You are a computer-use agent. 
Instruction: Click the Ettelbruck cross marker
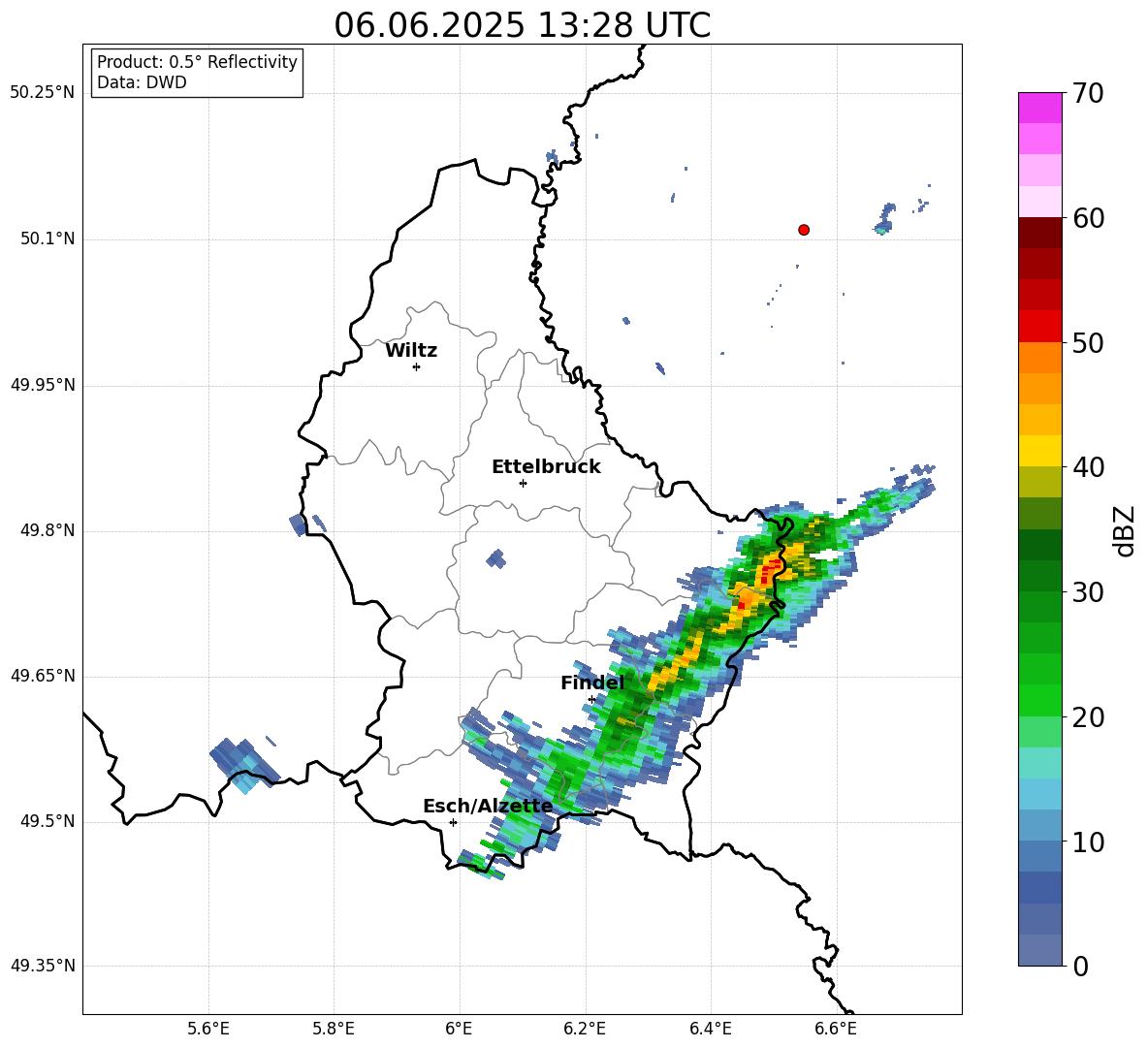pyautogui.click(x=523, y=483)
